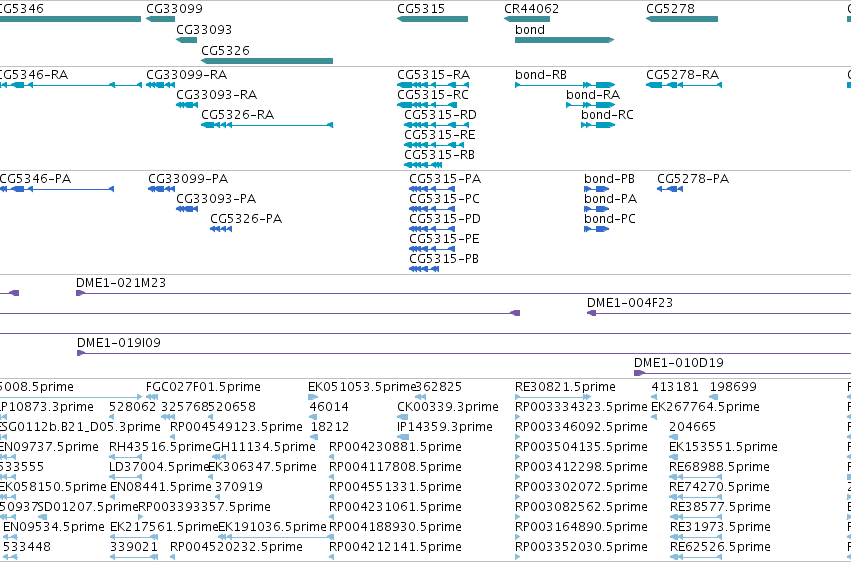Click EST GH11134.5prime
Screen dimensions: 851x562
264,447
